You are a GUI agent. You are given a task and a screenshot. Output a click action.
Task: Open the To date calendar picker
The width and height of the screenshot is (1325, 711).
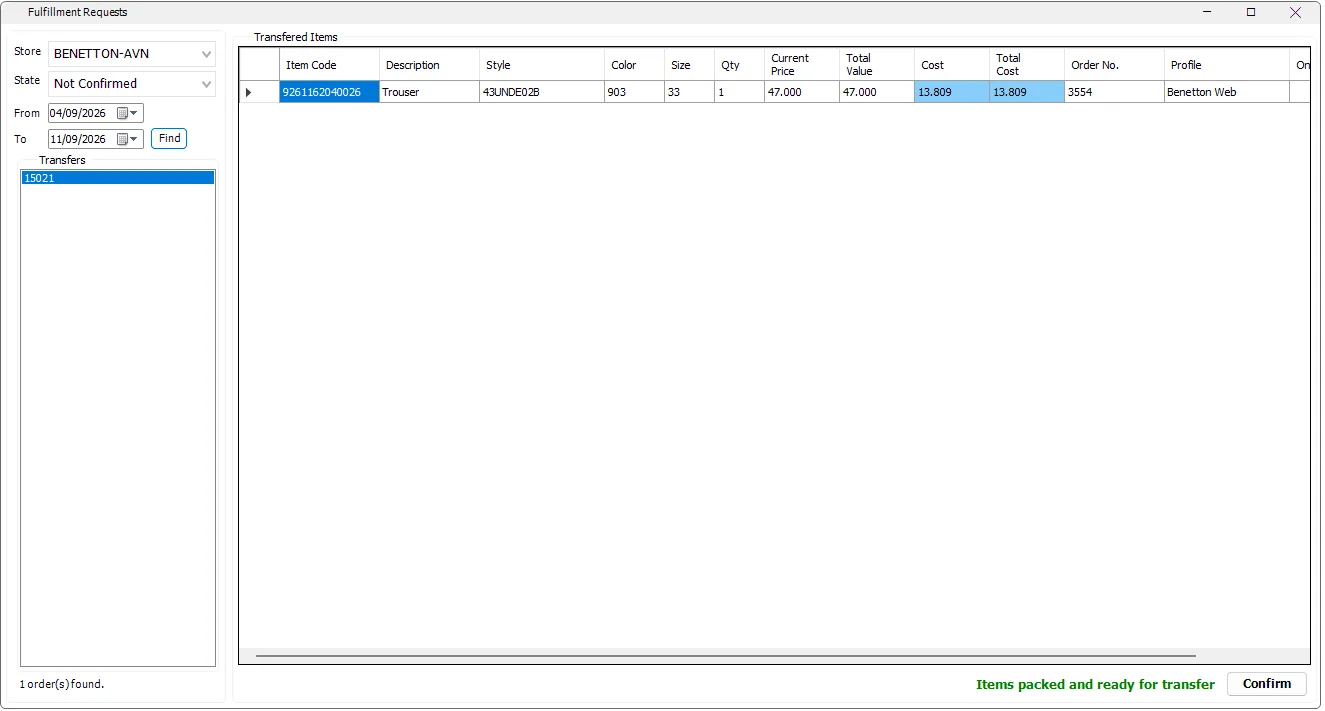[129, 139]
